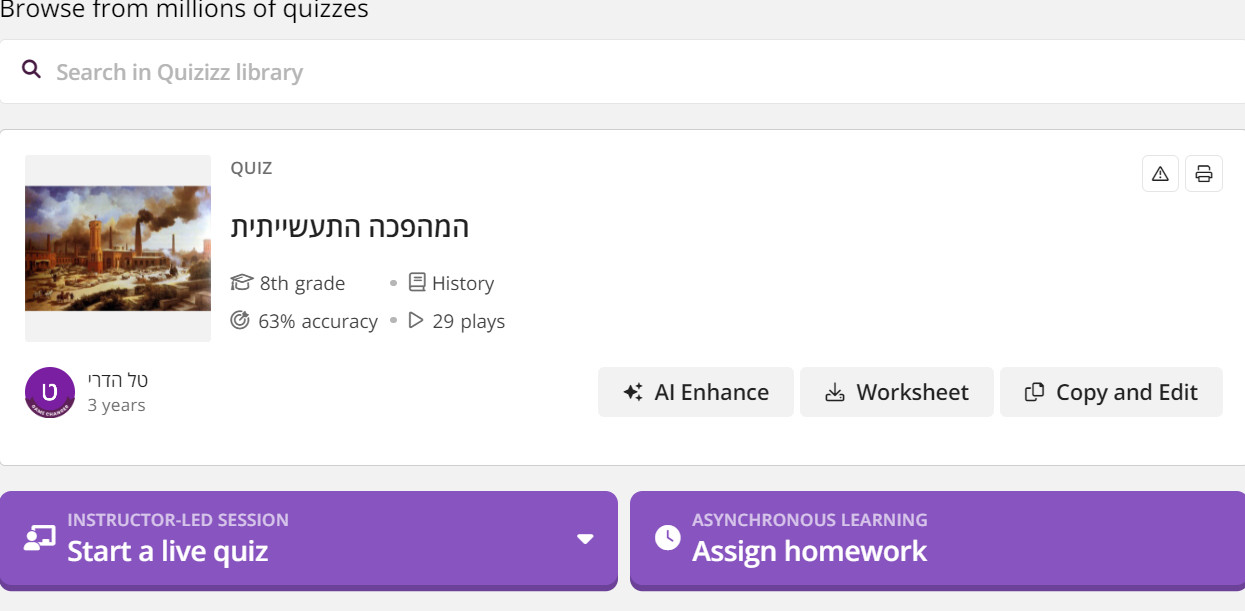Click the Copy and Edit duplicate icon
The height and width of the screenshot is (611, 1245).
tap(1035, 393)
